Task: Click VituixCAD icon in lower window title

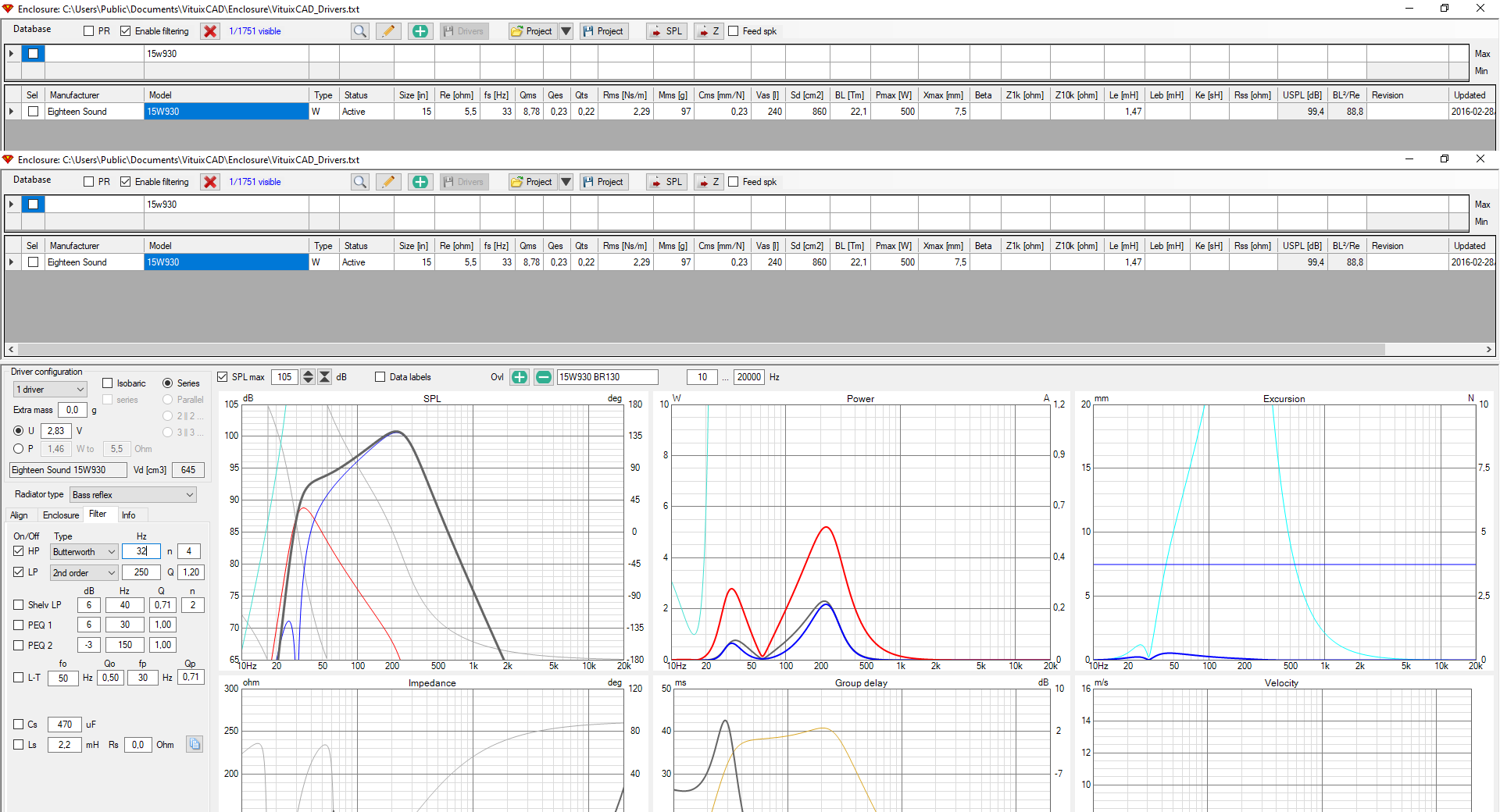Action: click(x=8, y=159)
